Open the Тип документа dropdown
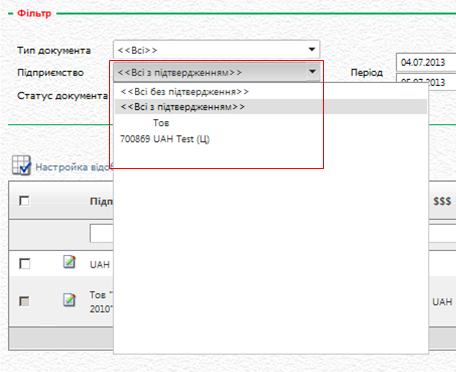456x372 pixels. point(216,50)
